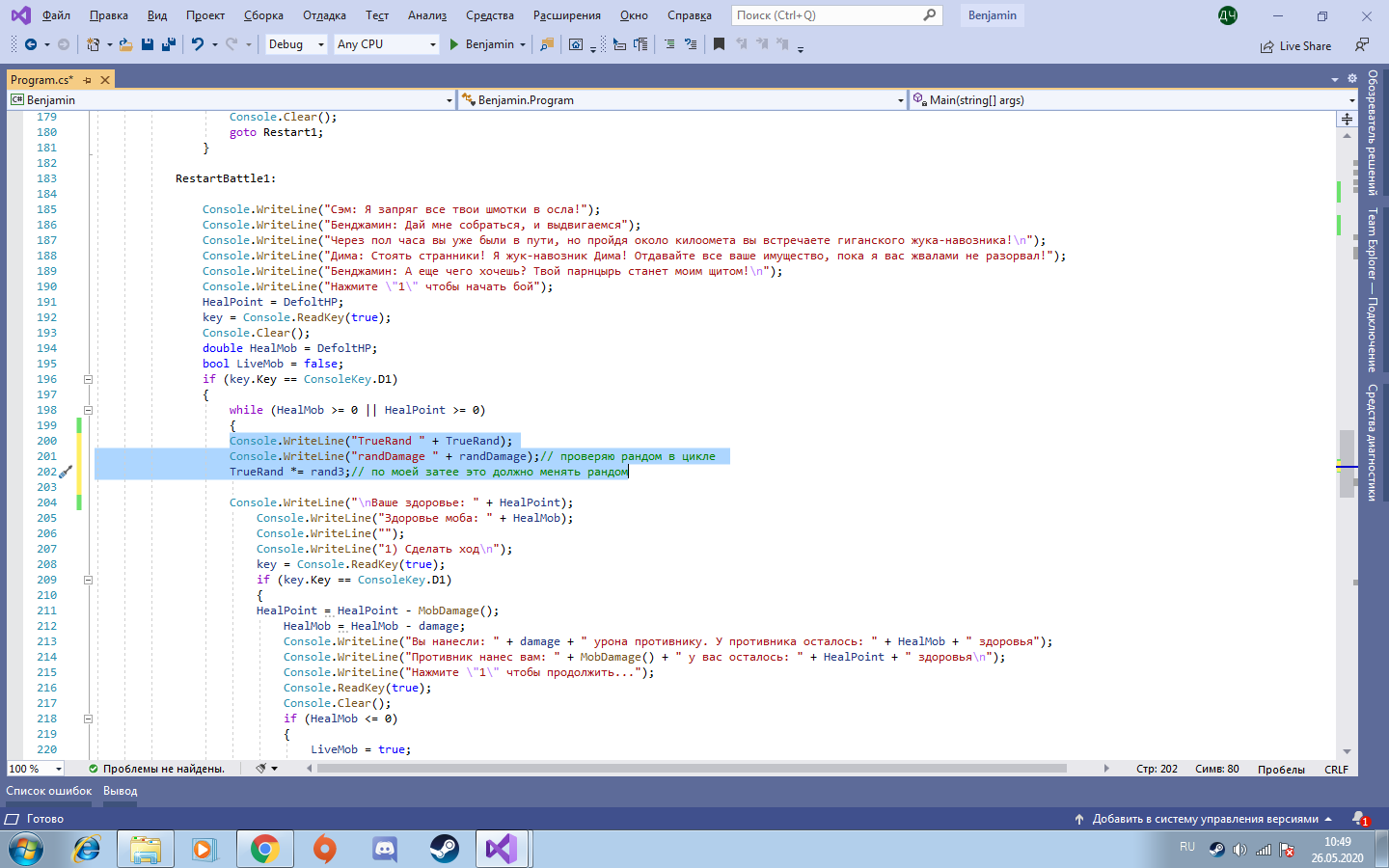Click the screwdriver quick action icon on line 202

click(x=66, y=472)
